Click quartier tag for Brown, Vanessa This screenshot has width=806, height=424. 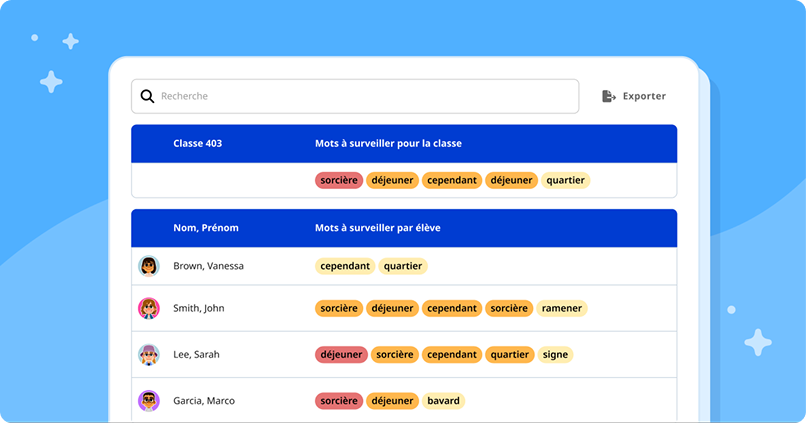(403, 266)
